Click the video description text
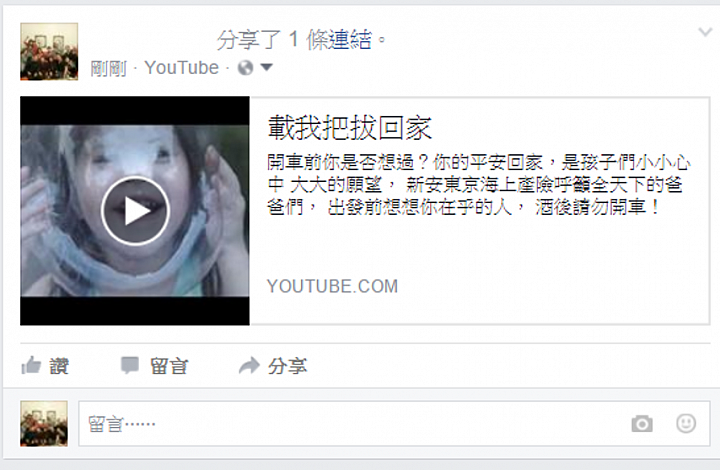This screenshot has width=720, height=470. pos(478,185)
